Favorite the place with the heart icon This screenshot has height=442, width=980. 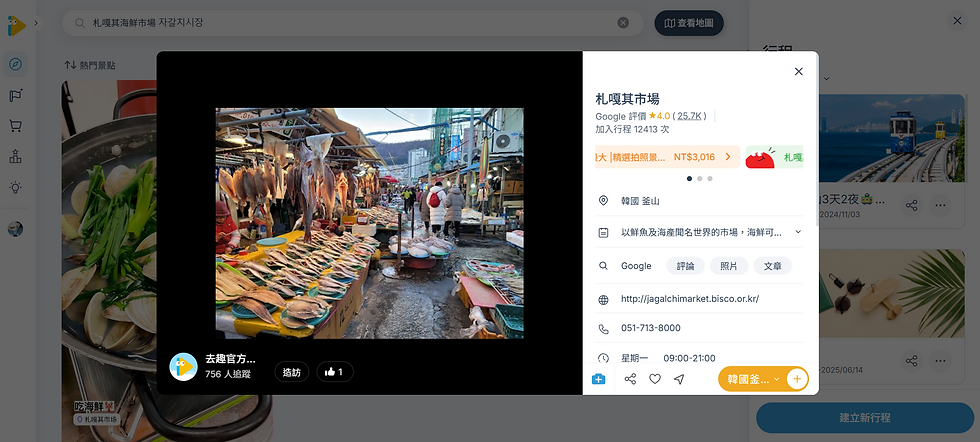[x=654, y=379]
